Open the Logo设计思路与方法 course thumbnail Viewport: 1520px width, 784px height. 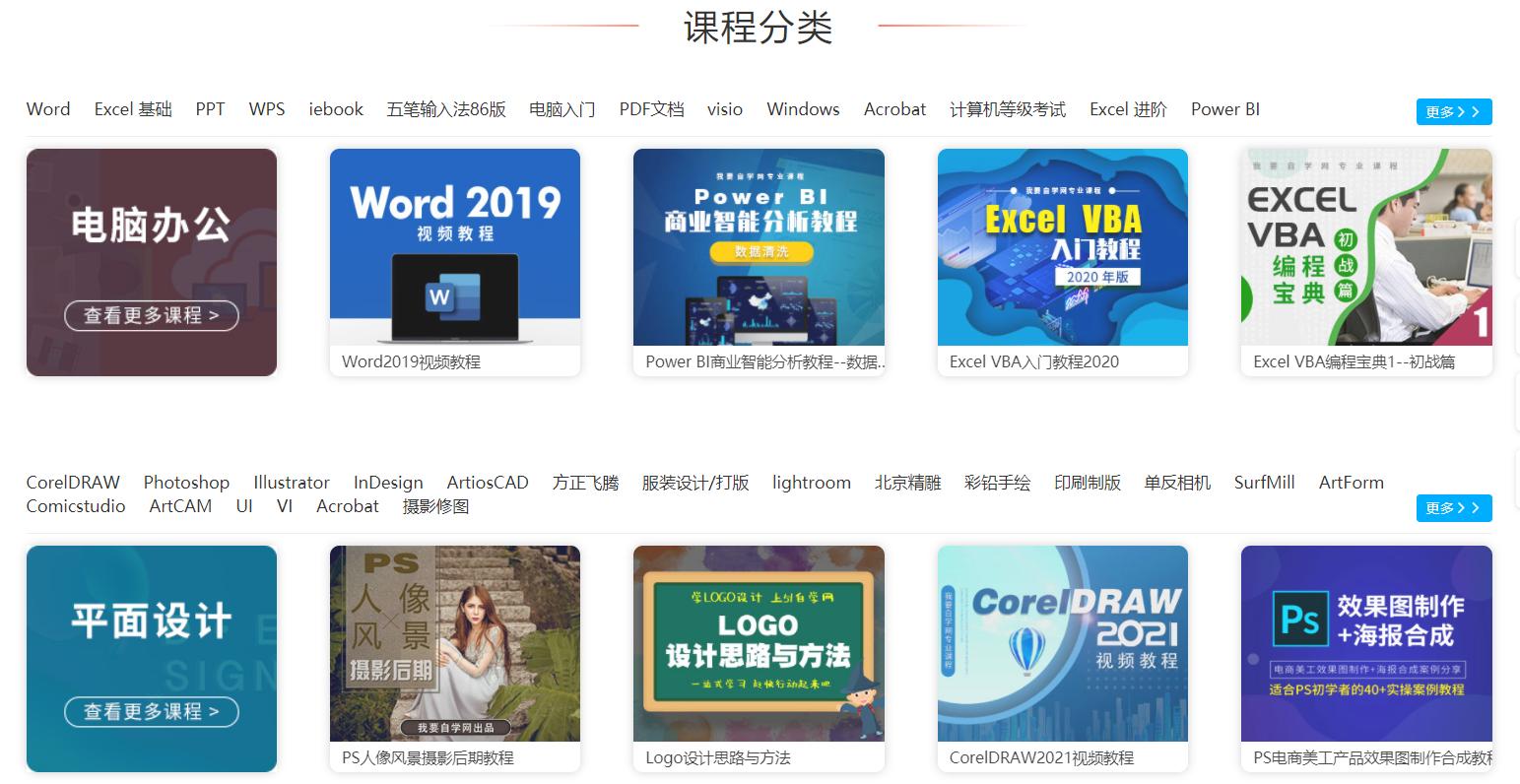click(x=759, y=643)
